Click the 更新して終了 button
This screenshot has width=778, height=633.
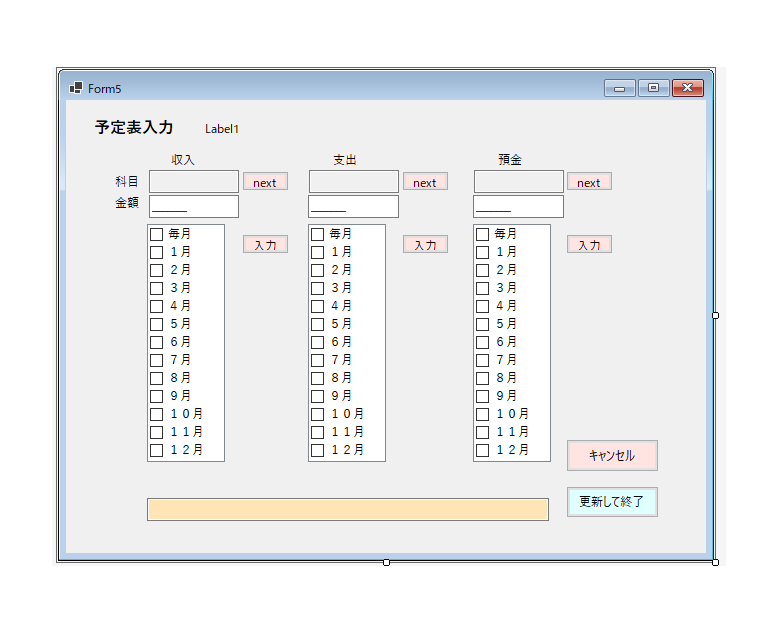click(x=611, y=502)
